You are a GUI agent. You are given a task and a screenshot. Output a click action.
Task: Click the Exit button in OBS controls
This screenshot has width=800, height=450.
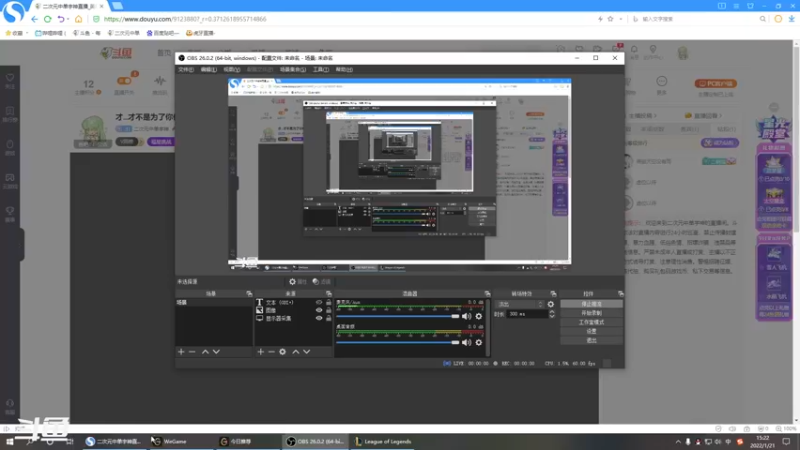tap(591, 340)
